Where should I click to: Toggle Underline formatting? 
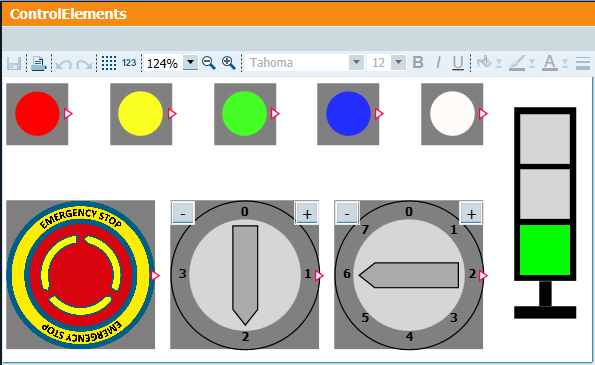pos(458,63)
